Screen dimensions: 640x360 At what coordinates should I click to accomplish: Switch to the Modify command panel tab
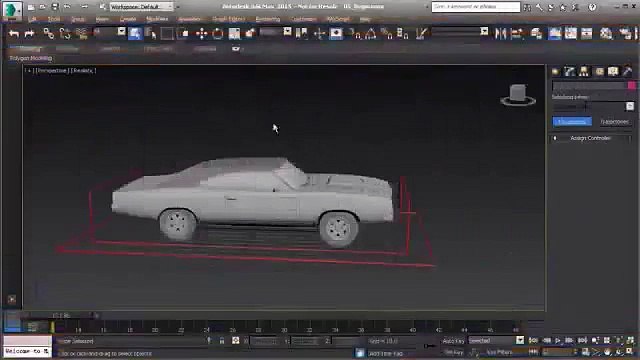(x=570, y=72)
